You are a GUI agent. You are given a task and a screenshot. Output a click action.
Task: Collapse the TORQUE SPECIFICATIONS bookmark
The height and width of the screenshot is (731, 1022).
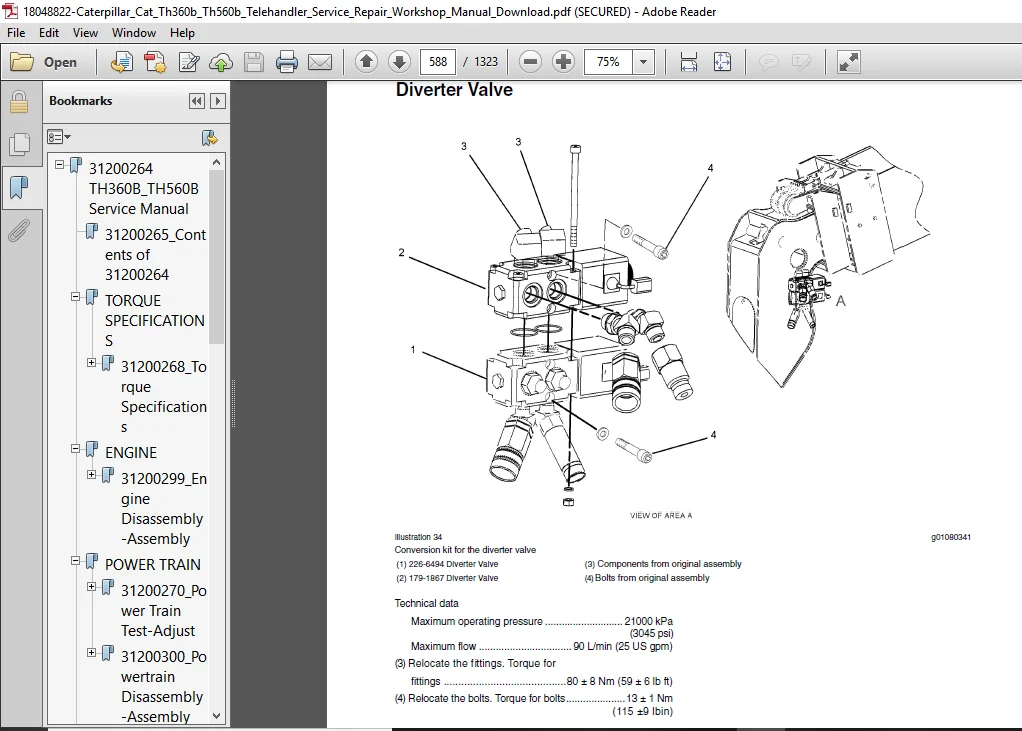click(x=76, y=296)
